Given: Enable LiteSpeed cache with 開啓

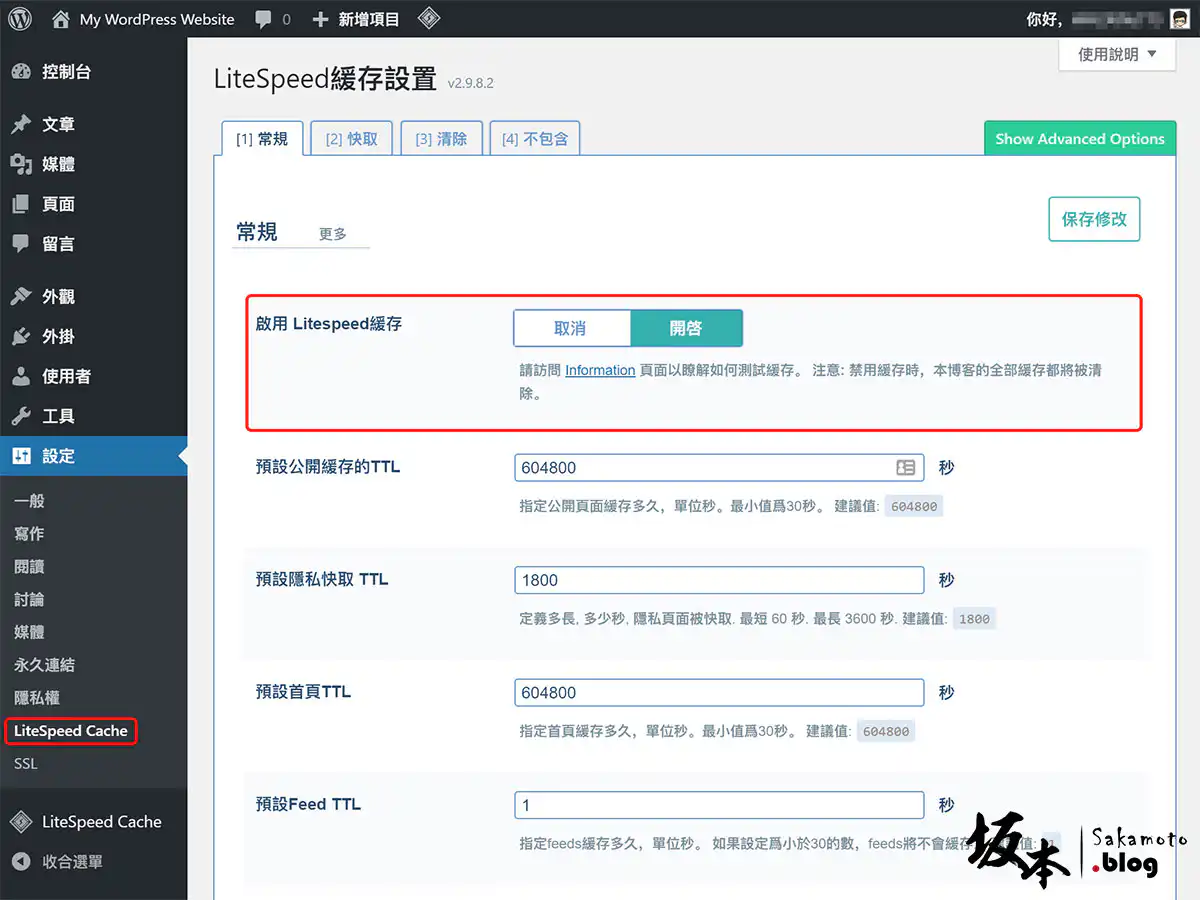Looking at the screenshot, I should point(686,328).
